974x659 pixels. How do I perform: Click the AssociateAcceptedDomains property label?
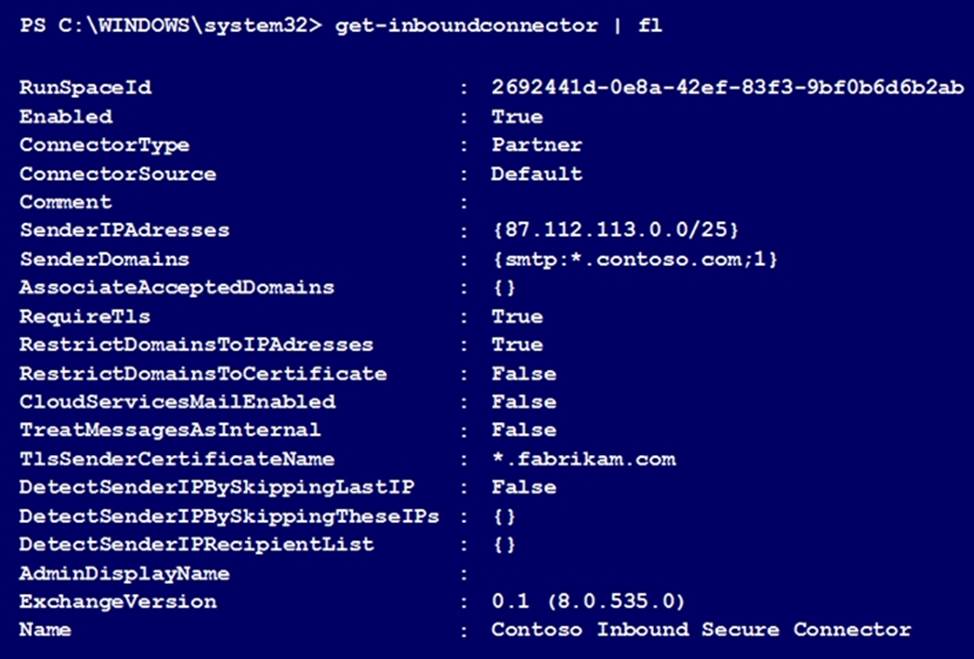[177, 288]
